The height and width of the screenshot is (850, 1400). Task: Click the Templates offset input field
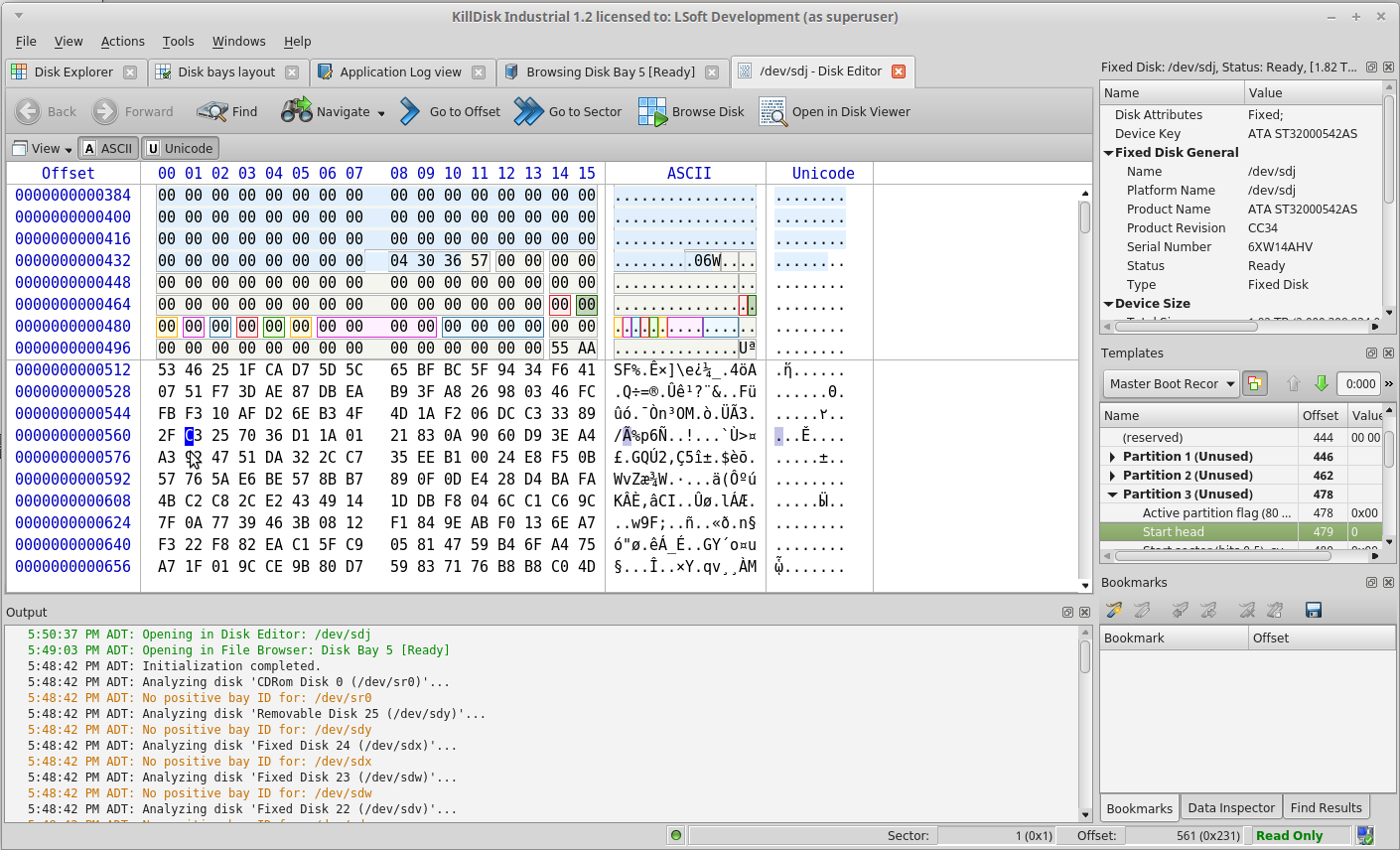coord(1358,383)
